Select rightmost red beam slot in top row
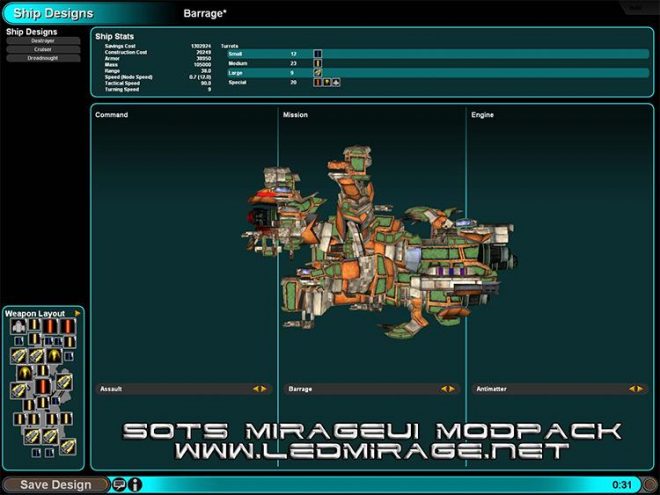 pyautogui.click(x=68, y=326)
